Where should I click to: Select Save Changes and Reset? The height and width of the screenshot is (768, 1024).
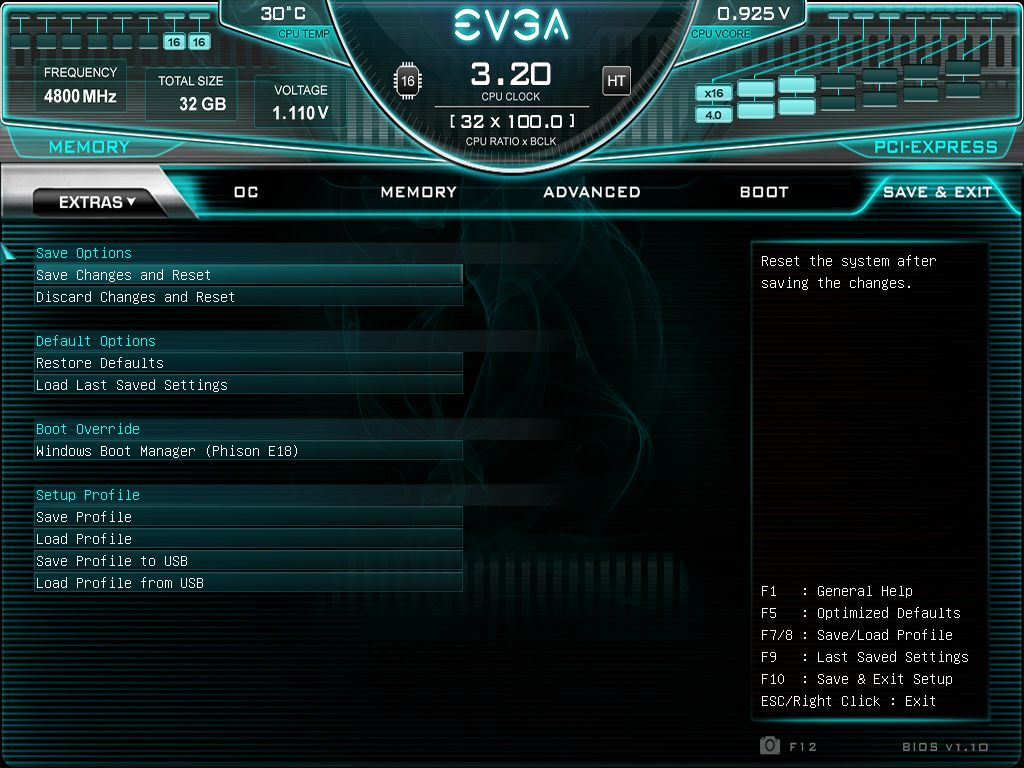point(248,275)
